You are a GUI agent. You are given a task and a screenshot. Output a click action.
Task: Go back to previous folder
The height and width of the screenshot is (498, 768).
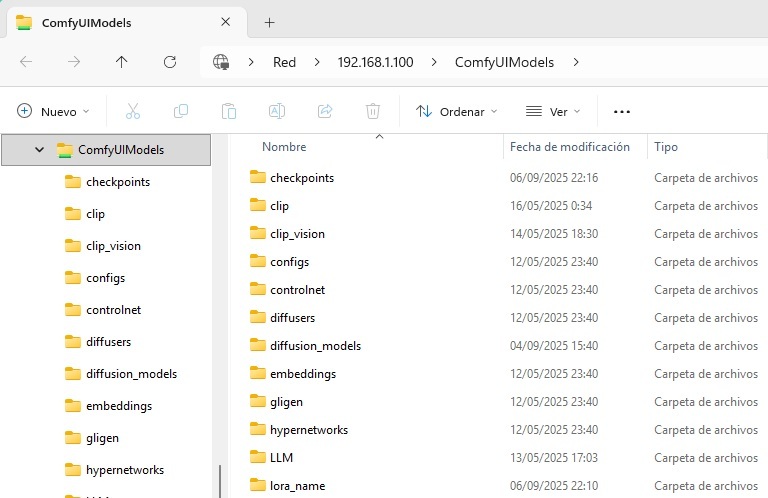pyautogui.click(x=26, y=62)
